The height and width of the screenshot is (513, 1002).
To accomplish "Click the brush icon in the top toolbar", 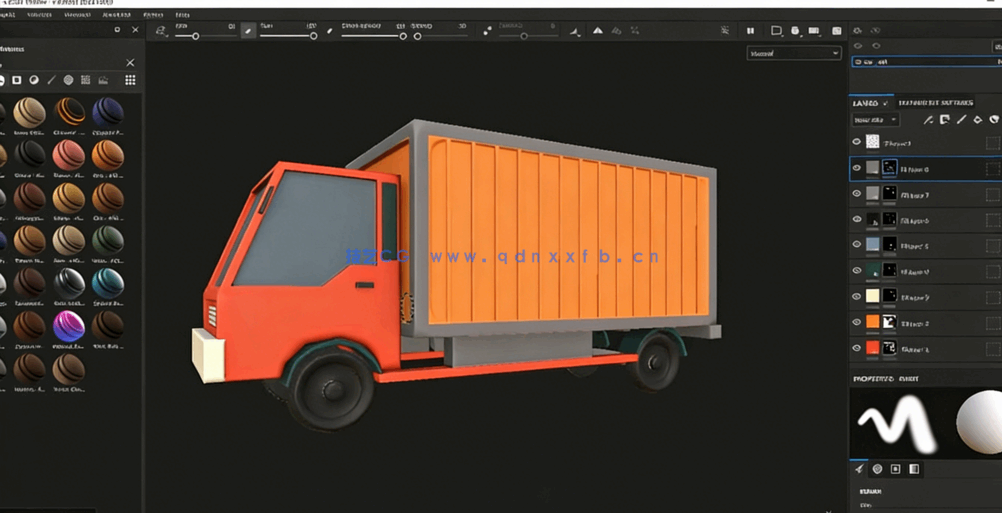I will click(248, 31).
